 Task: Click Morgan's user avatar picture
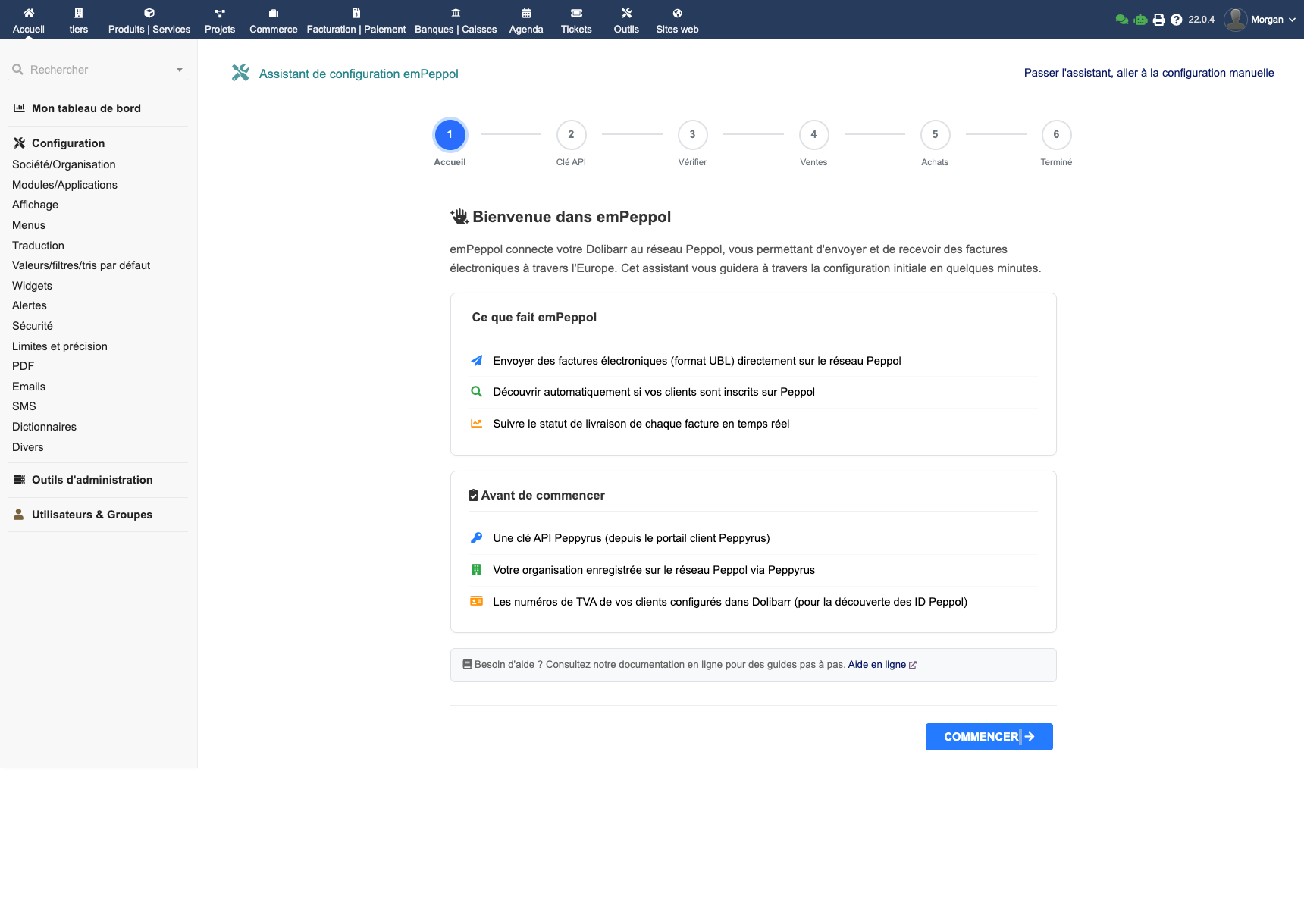[x=1236, y=20]
